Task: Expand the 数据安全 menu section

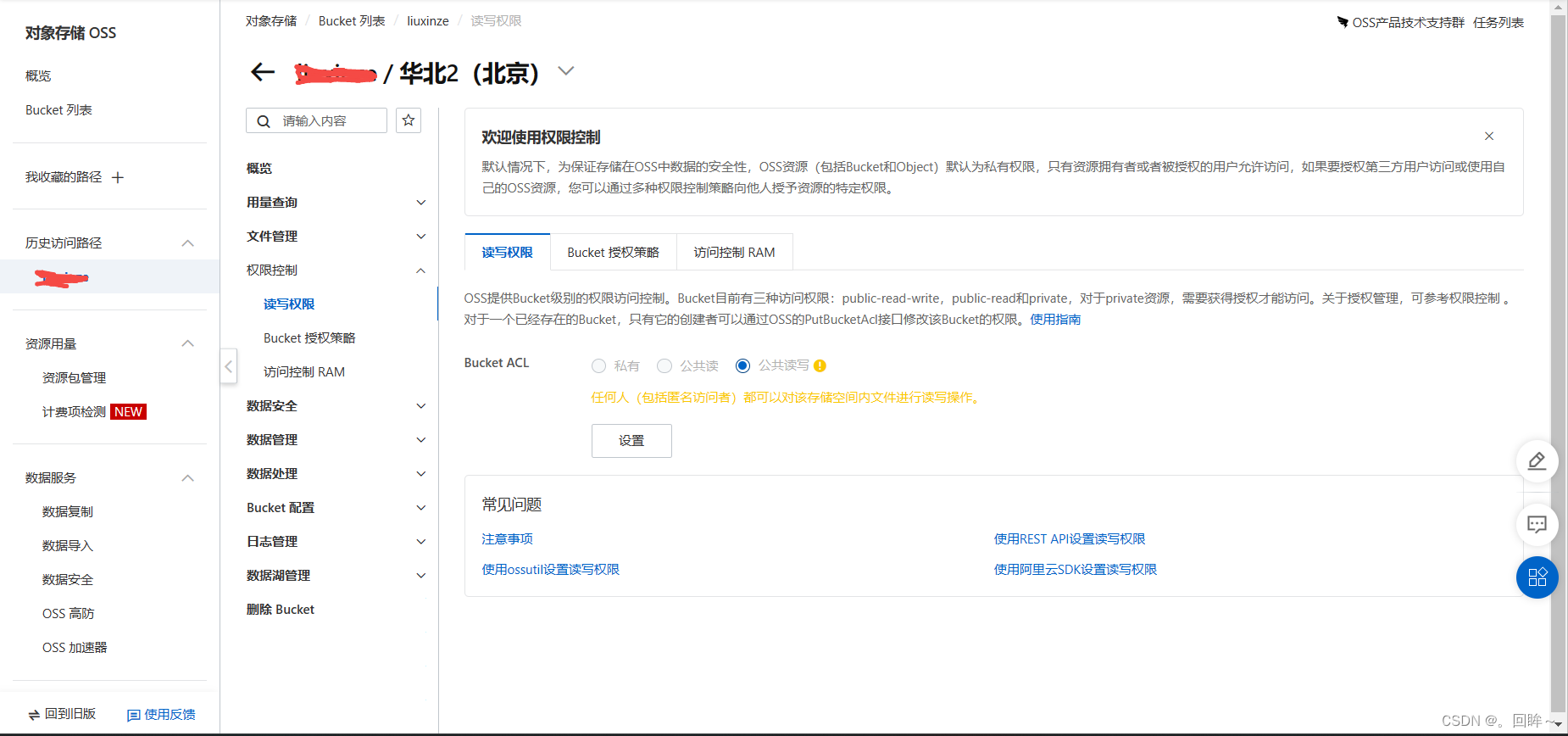Action: pyautogui.click(x=336, y=406)
